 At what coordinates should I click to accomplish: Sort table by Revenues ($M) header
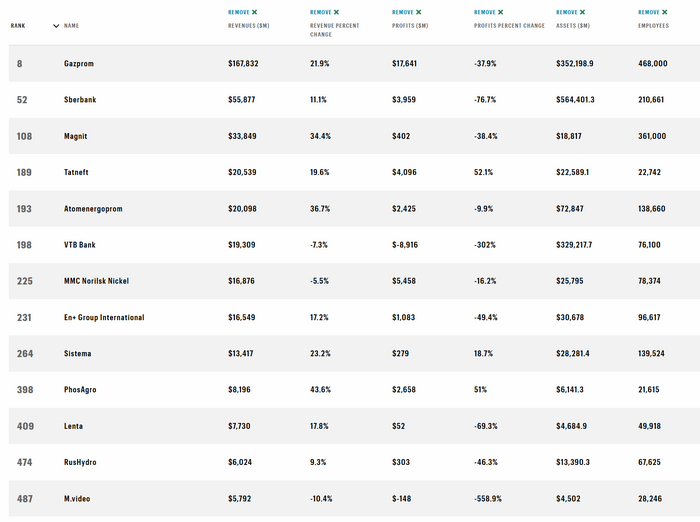coord(248,26)
